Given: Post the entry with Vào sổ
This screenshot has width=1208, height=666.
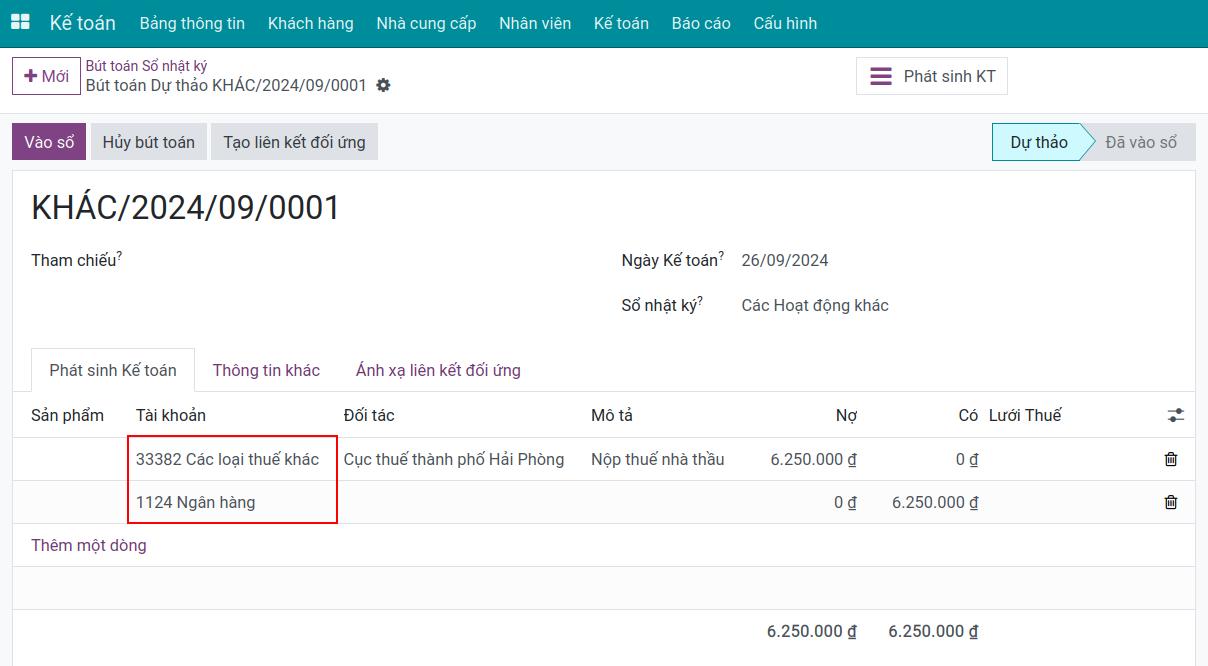Looking at the screenshot, I should tap(49, 142).
